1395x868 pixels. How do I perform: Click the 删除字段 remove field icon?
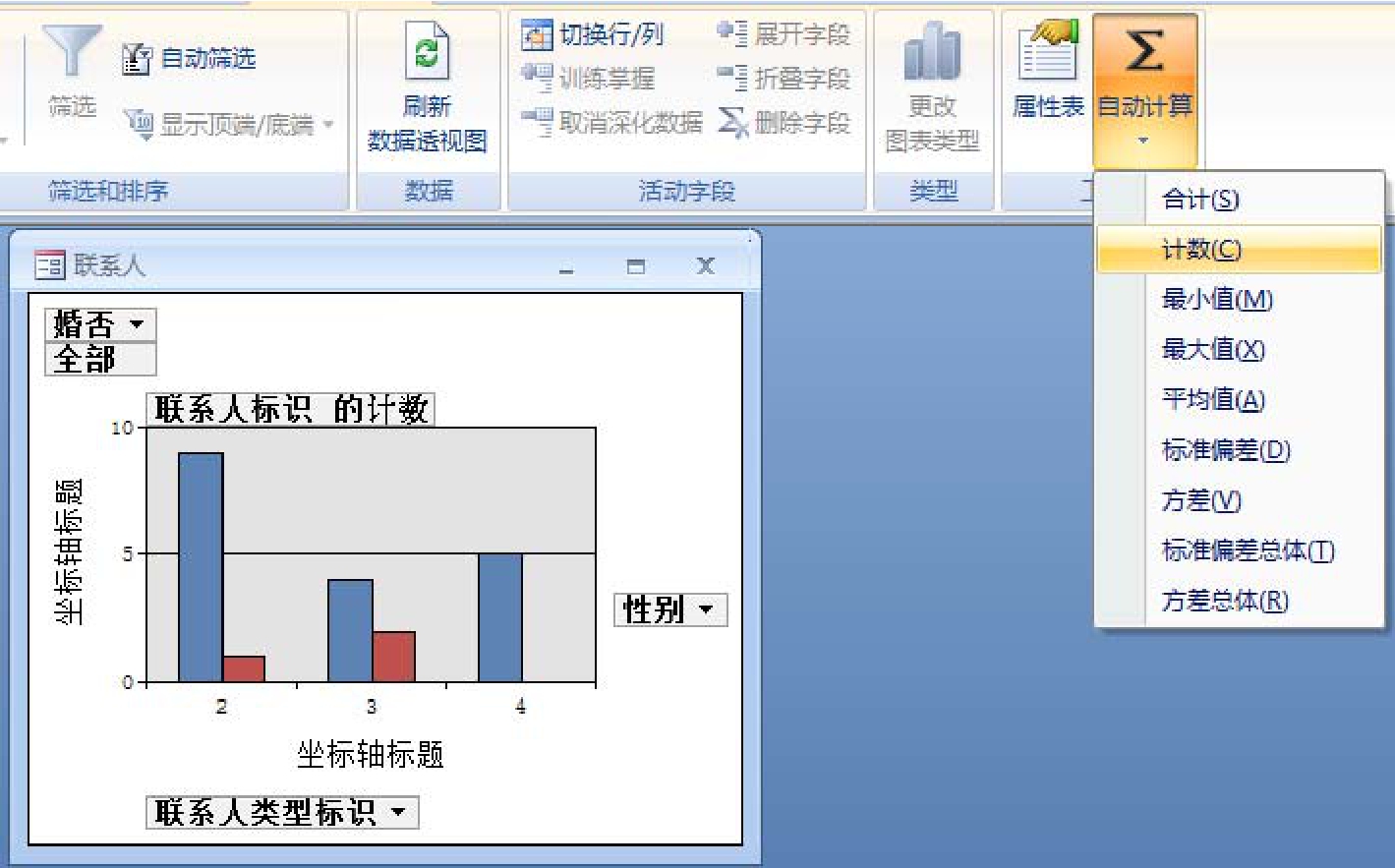point(733,123)
